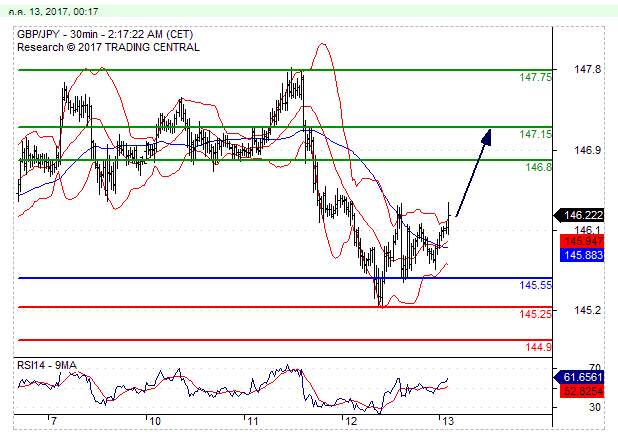Click the 'RSI14 - 9MA' indicator label
Image resolution: width=618 pixels, height=443 pixels.
coord(47,365)
